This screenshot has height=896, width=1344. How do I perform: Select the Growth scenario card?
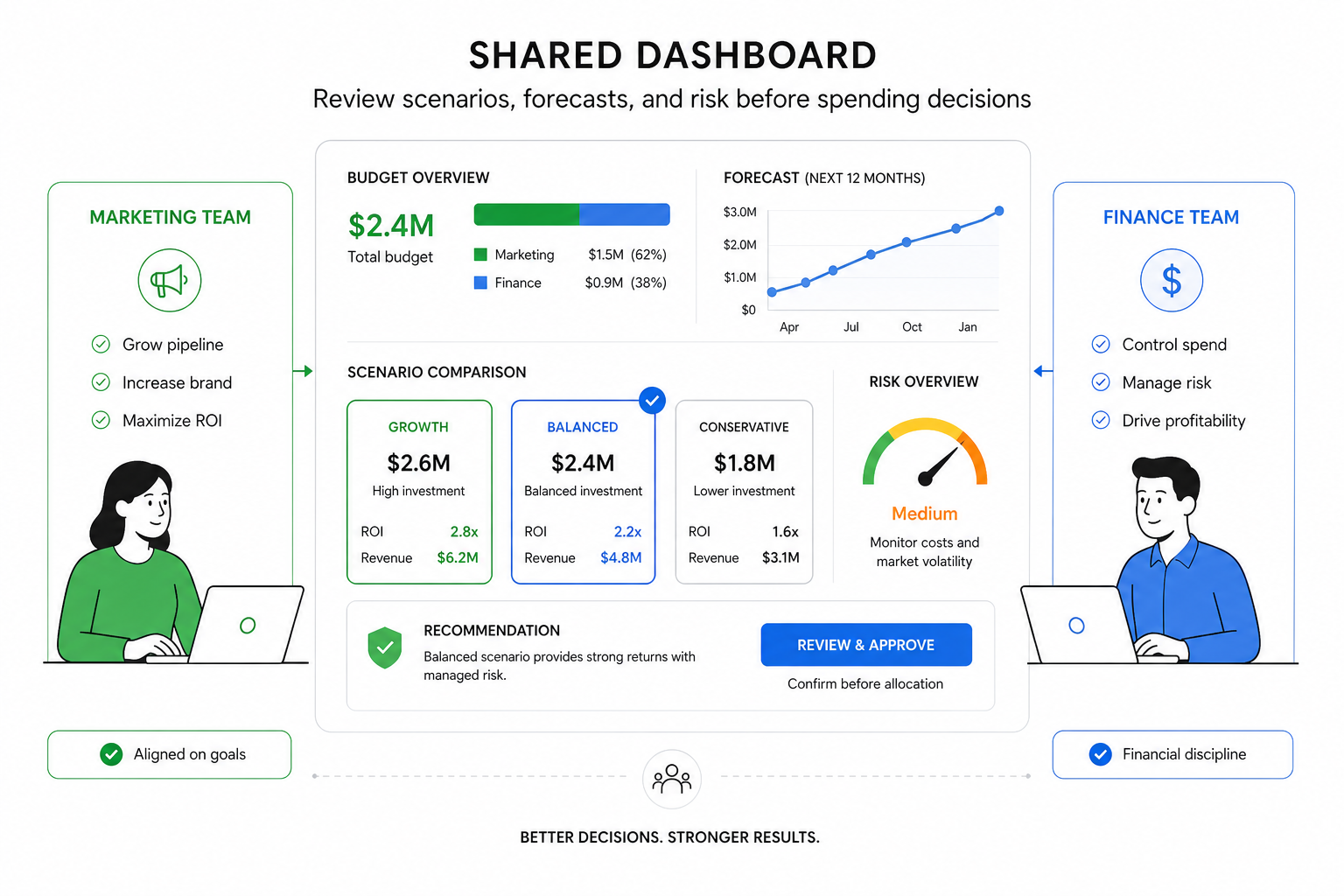[419, 492]
